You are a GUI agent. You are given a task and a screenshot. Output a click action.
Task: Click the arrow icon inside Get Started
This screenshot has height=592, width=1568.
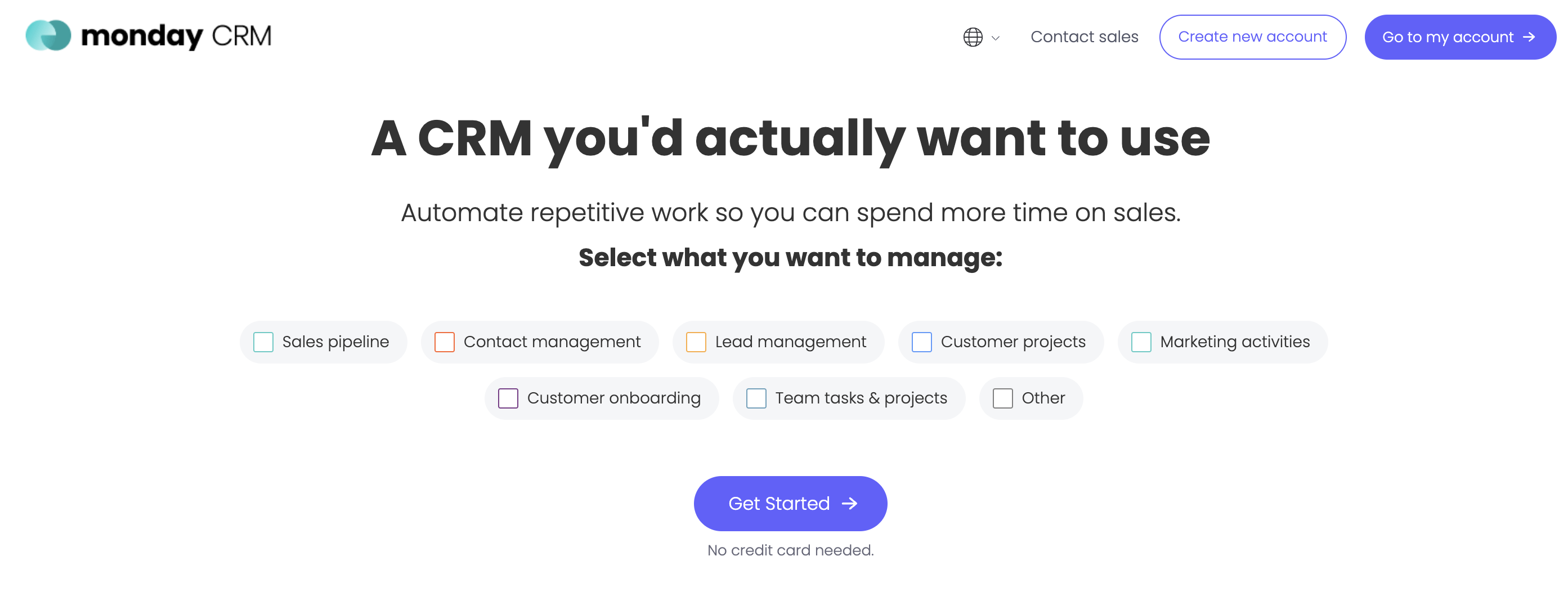tap(850, 503)
